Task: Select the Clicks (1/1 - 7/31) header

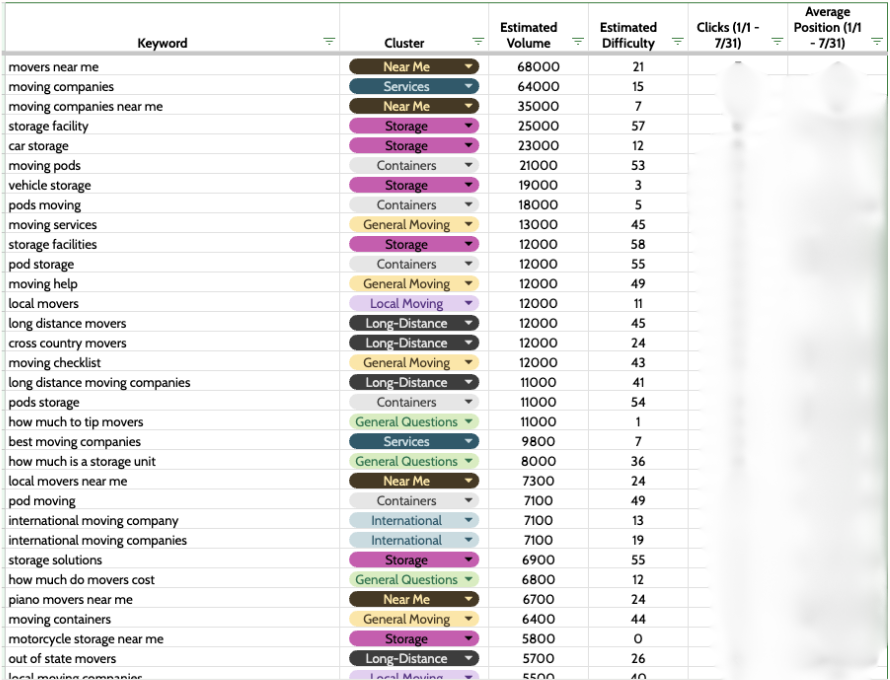Action: pyautogui.click(x=738, y=28)
